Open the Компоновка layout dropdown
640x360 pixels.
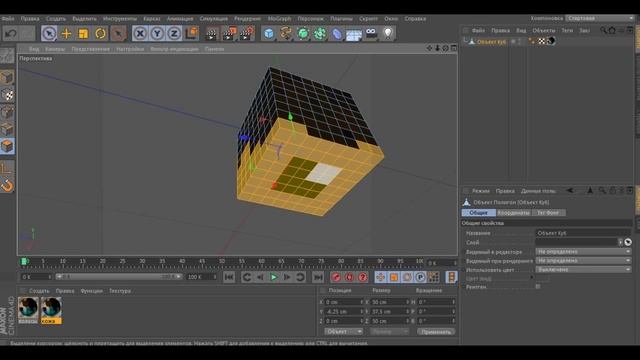(x=600, y=18)
